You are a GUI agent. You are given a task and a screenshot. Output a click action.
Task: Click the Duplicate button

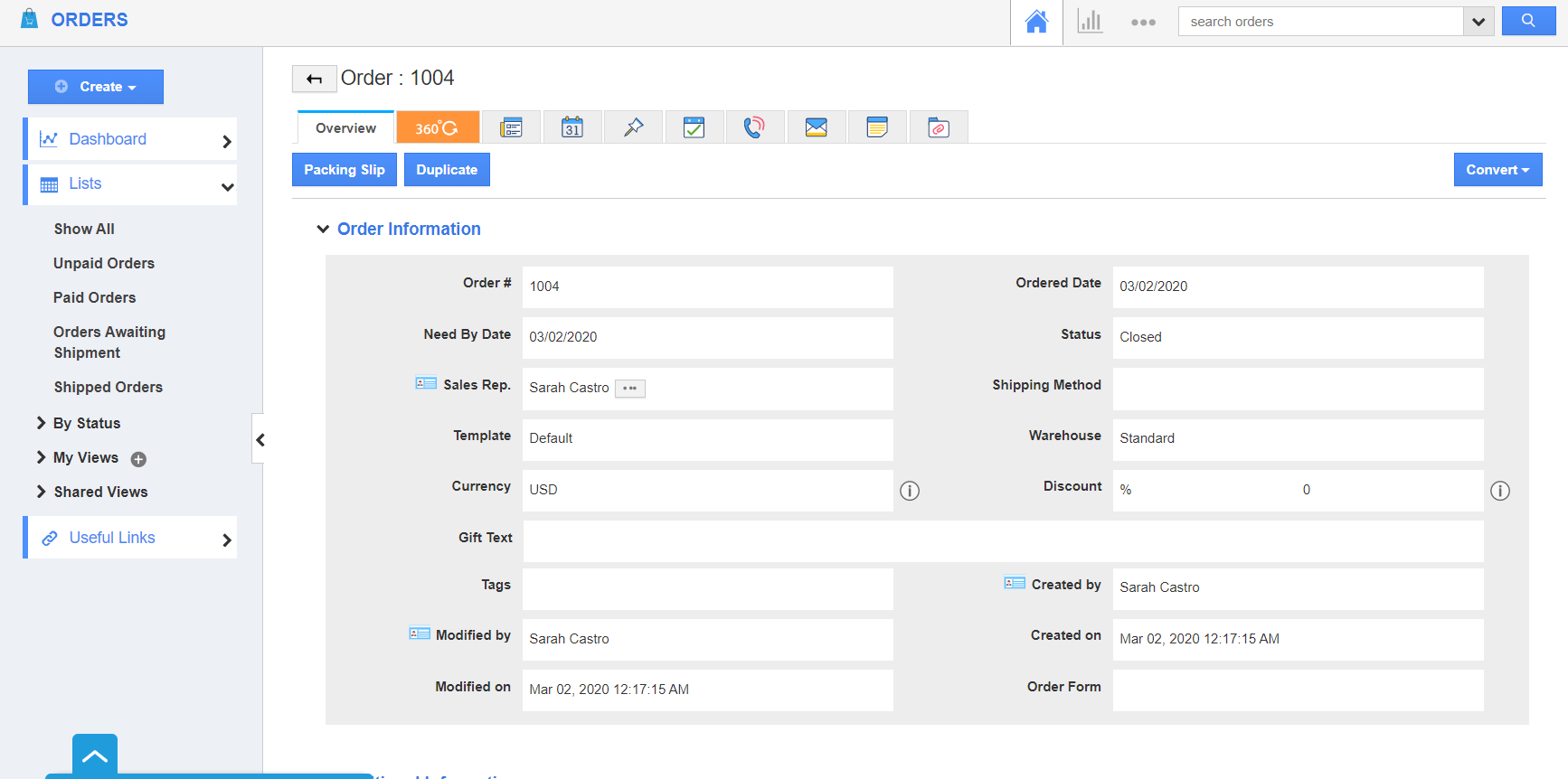[447, 170]
